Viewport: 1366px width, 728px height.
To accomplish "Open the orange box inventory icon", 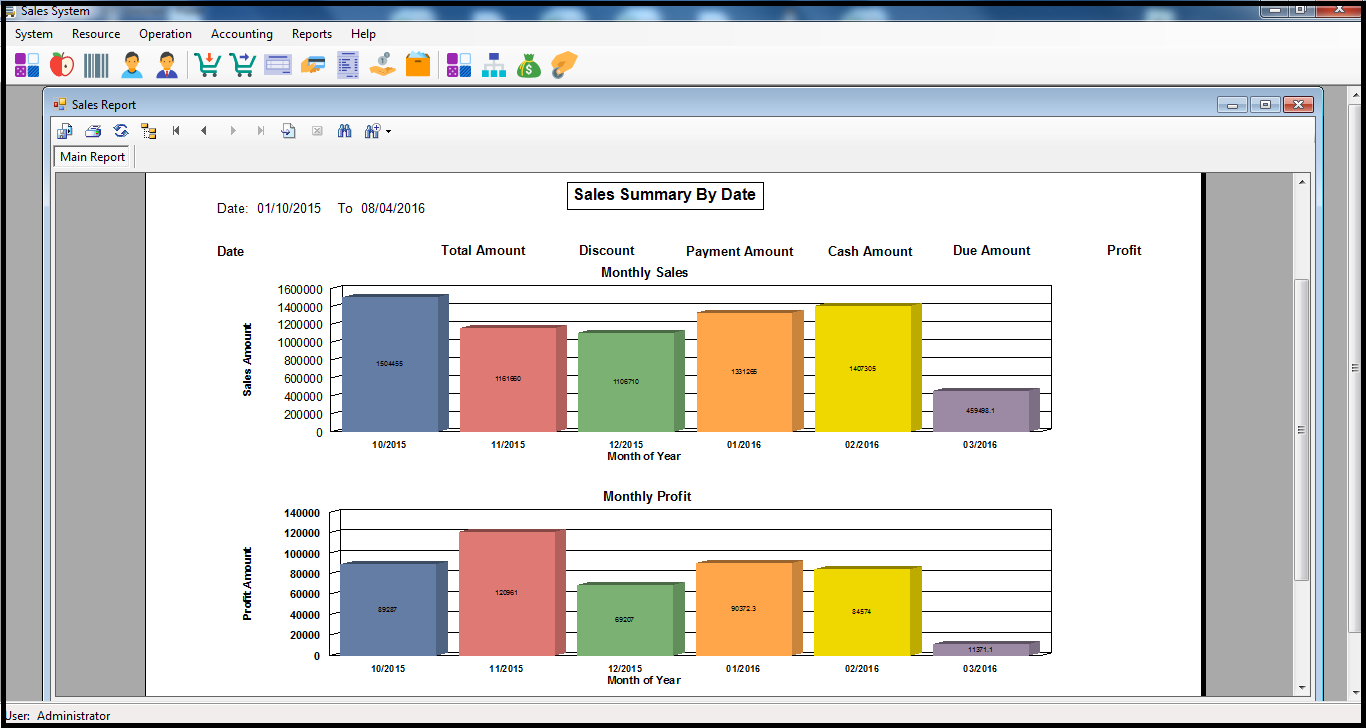I will [x=417, y=66].
